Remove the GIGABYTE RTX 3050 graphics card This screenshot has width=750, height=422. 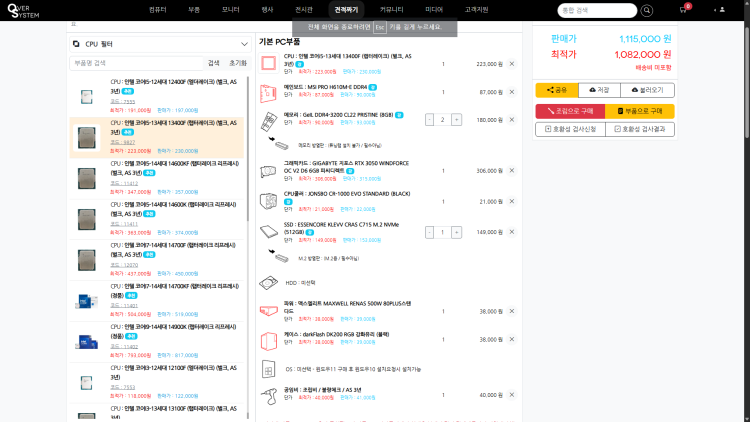pyautogui.click(x=511, y=171)
